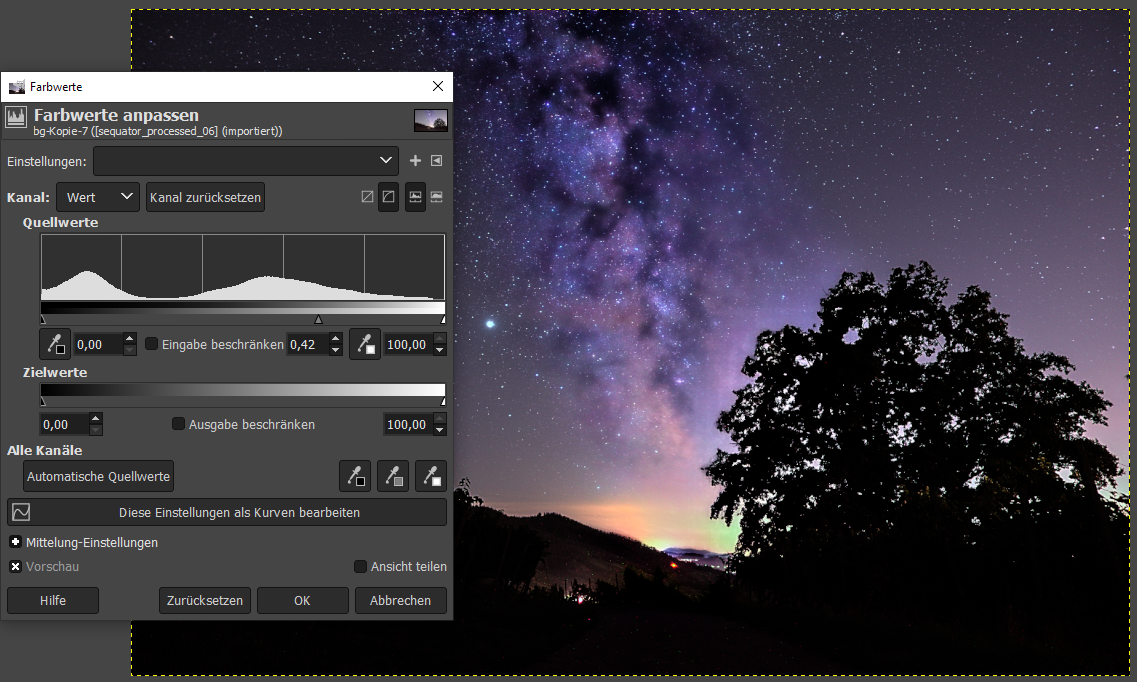Click Automatische Quellwerte button
Image resolution: width=1137 pixels, height=682 pixels.
click(x=99, y=476)
